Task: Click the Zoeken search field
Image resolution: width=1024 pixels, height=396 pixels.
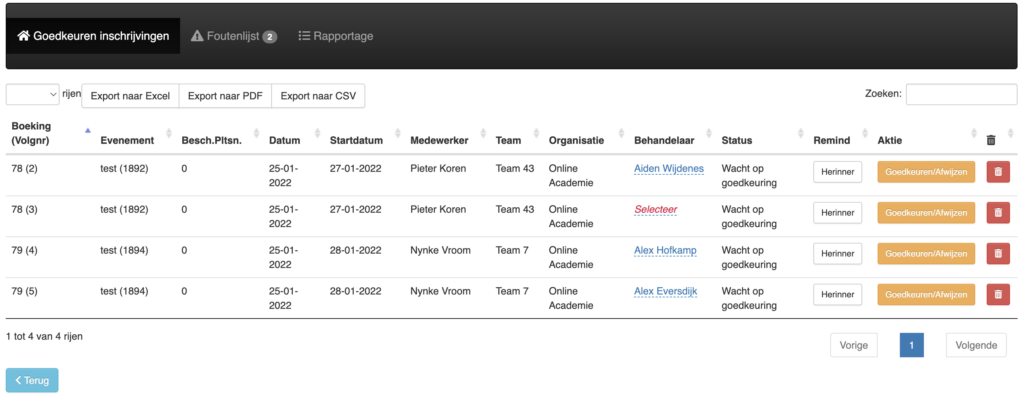Action: [961, 94]
